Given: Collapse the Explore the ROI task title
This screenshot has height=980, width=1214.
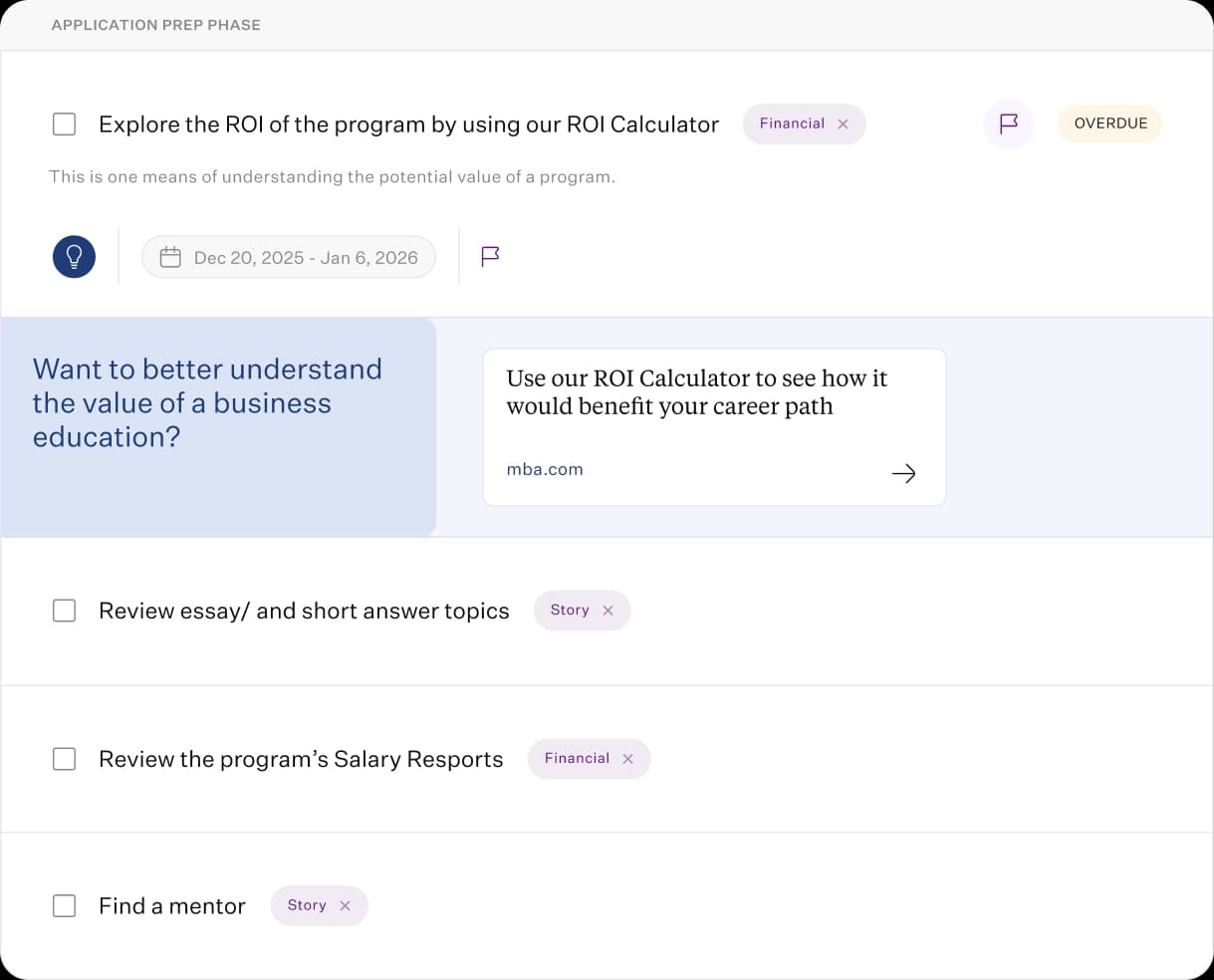Looking at the screenshot, I should pyautogui.click(x=408, y=124).
